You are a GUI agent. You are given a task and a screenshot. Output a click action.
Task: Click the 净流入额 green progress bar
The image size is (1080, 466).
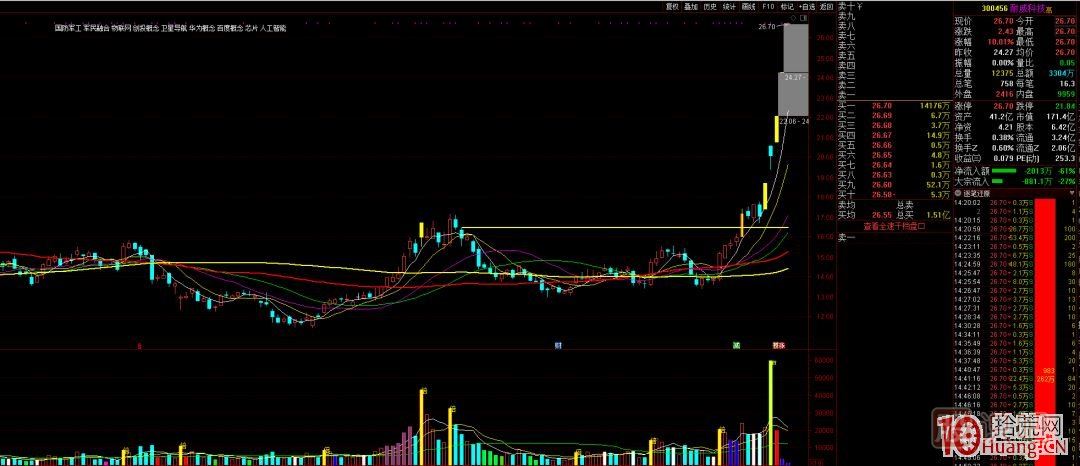tap(1002, 171)
